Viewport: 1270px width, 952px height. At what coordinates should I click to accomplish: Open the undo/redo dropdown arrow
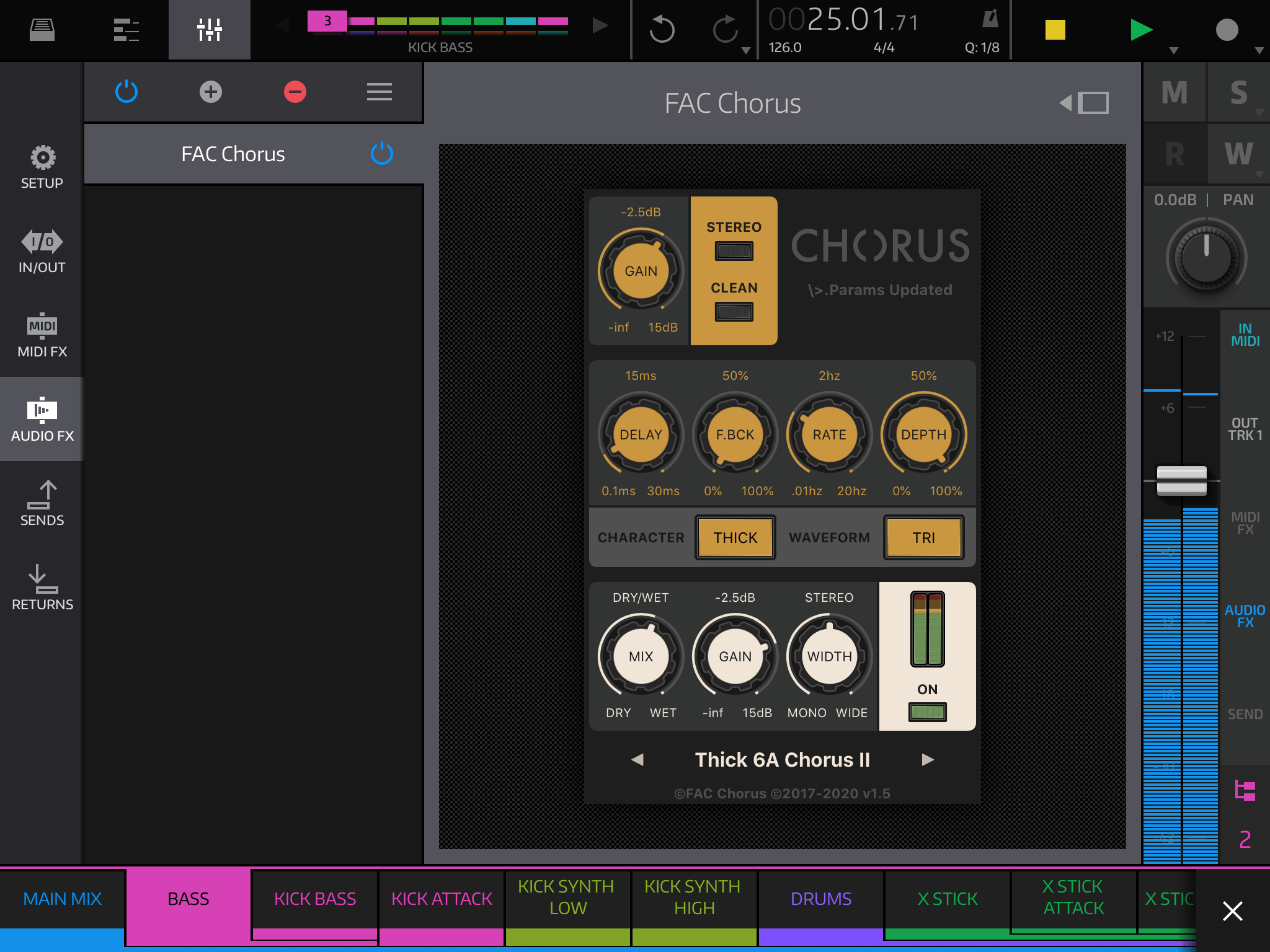(746, 51)
